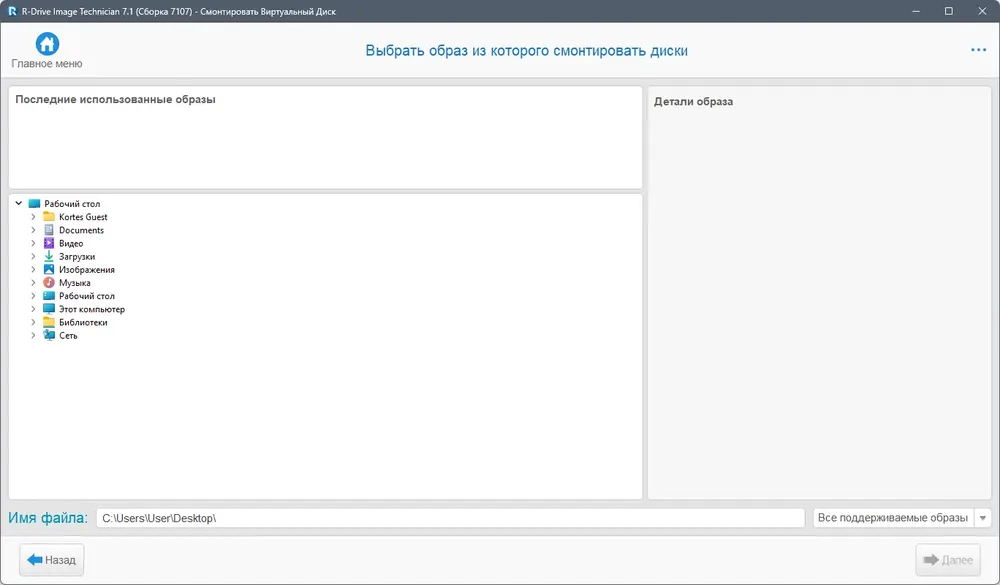The height and width of the screenshot is (585, 1000).
Task: Click the Kortes Guest folder icon
Action: tap(48, 217)
